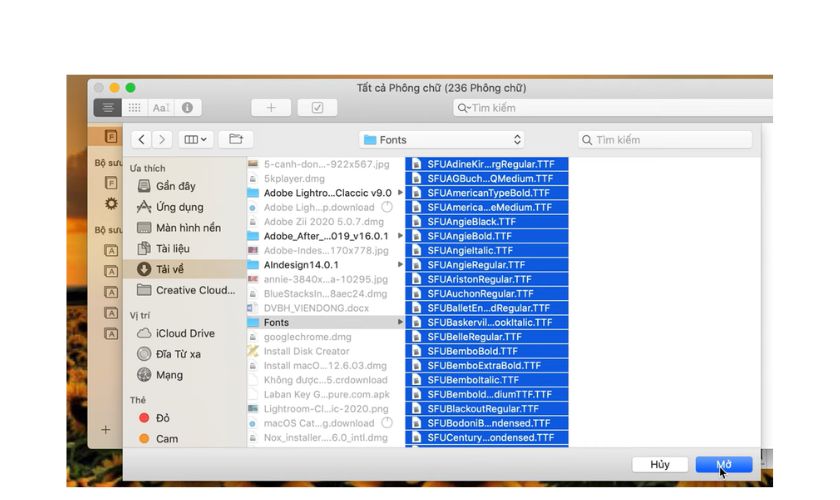Click the add font plus button
The image size is (840, 500).
coord(271,108)
